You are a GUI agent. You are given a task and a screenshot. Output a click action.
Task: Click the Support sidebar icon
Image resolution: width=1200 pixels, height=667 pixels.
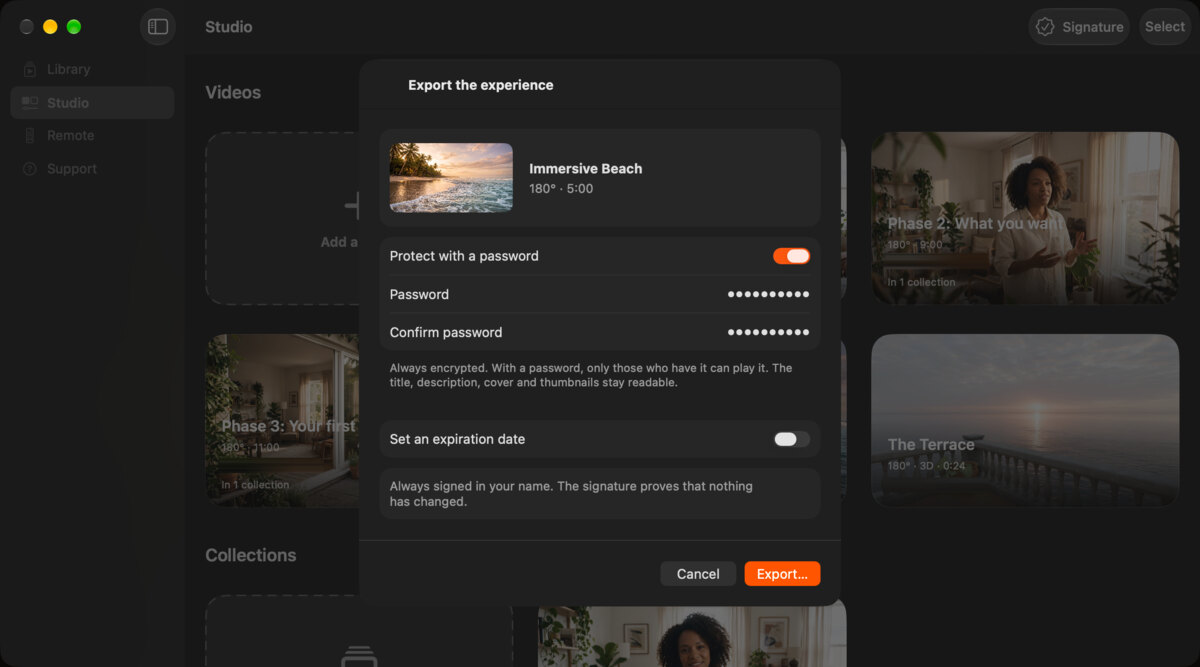click(30, 169)
